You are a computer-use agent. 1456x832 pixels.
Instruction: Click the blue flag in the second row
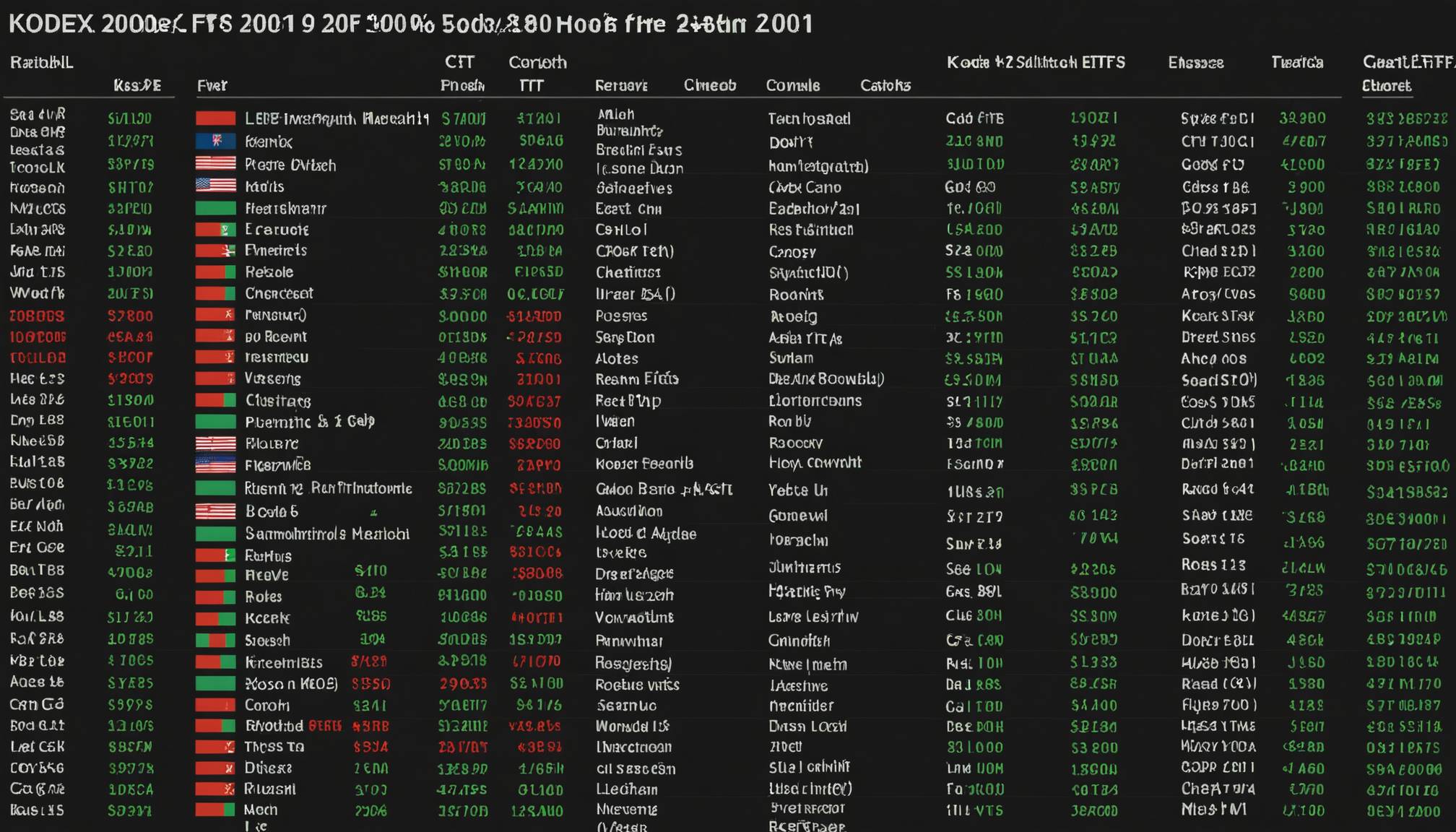pyautogui.click(x=215, y=141)
